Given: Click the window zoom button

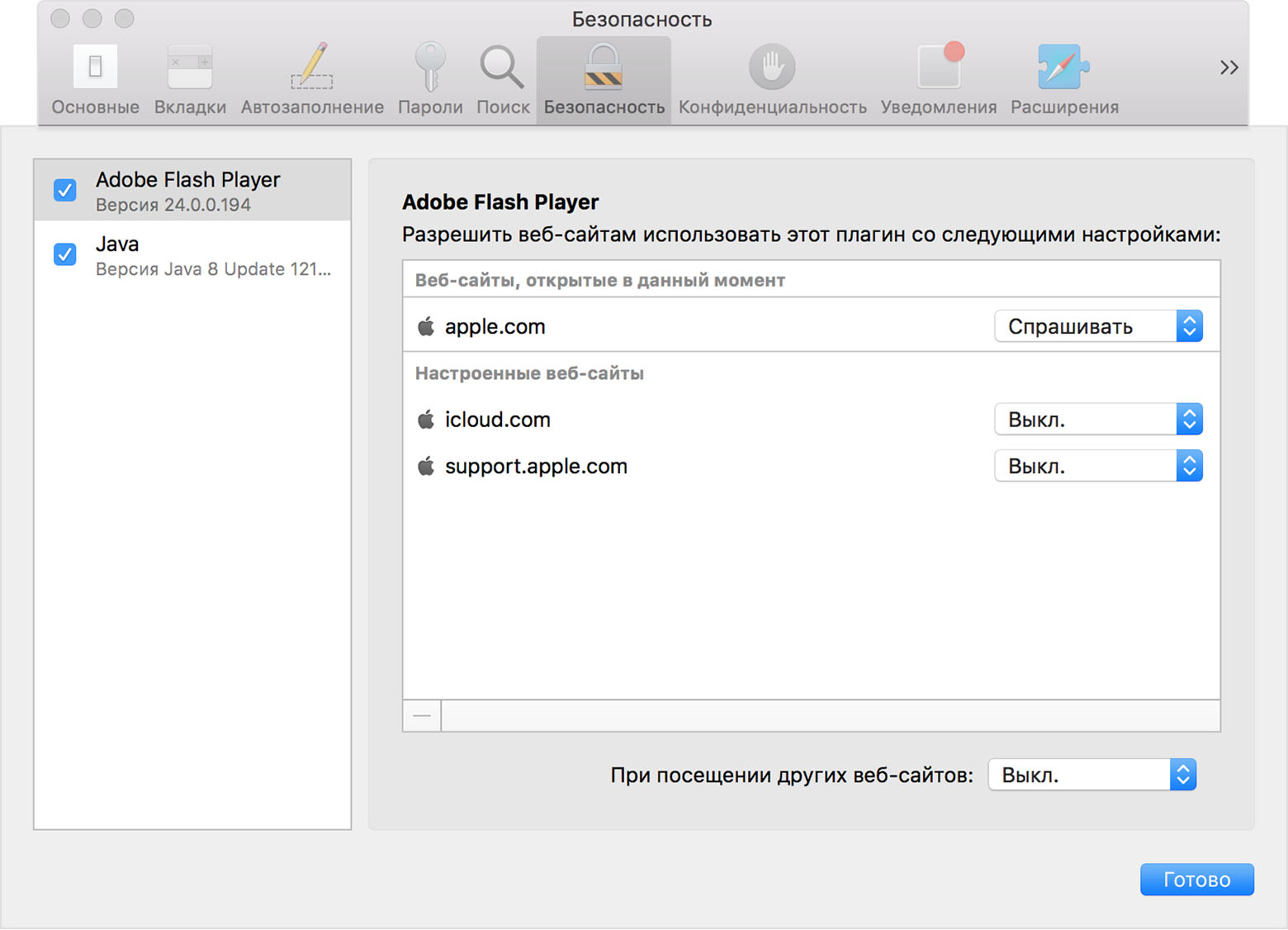Looking at the screenshot, I should (x=124, y=18).
